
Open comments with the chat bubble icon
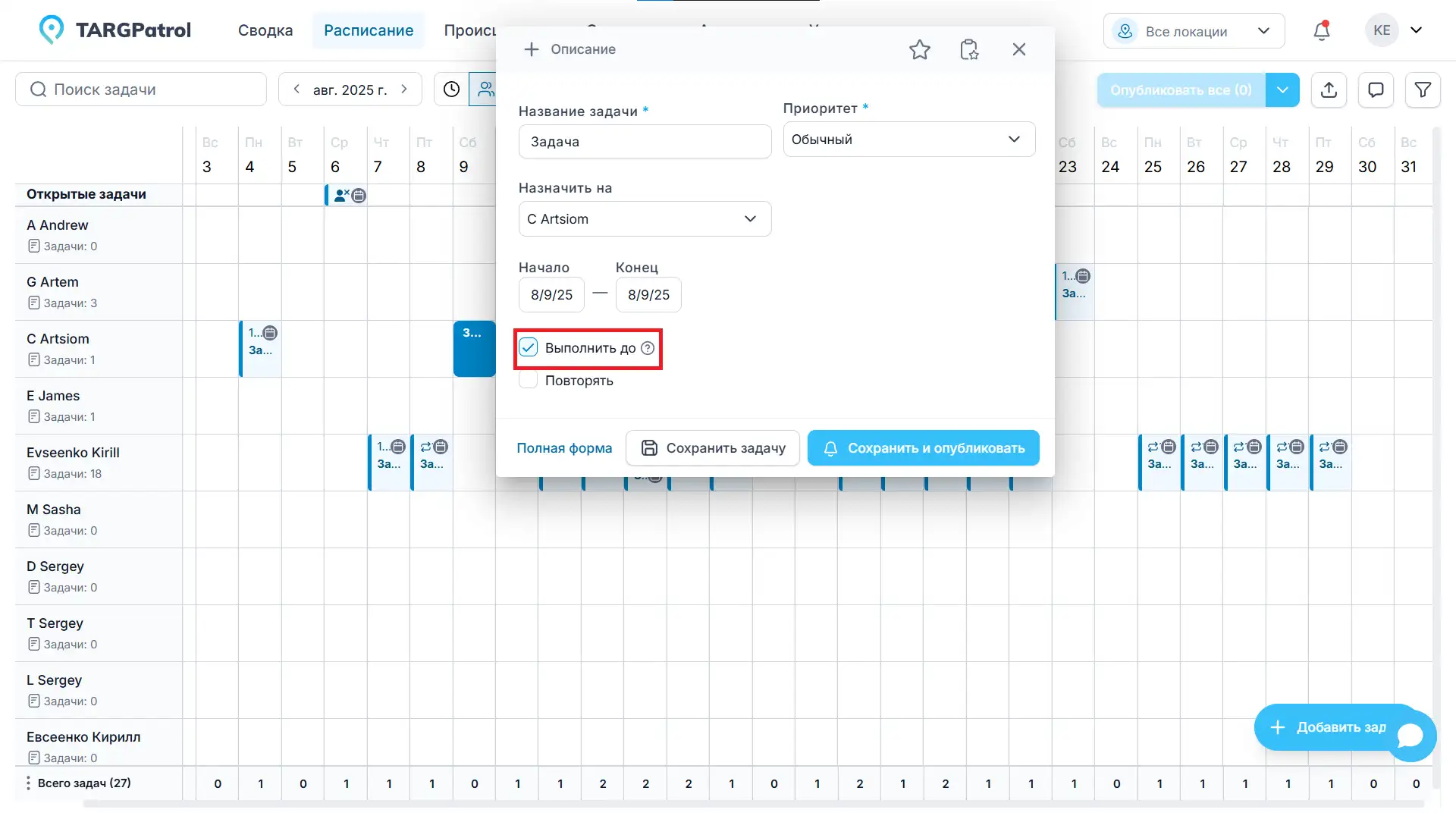click(x=1376, y=89)
